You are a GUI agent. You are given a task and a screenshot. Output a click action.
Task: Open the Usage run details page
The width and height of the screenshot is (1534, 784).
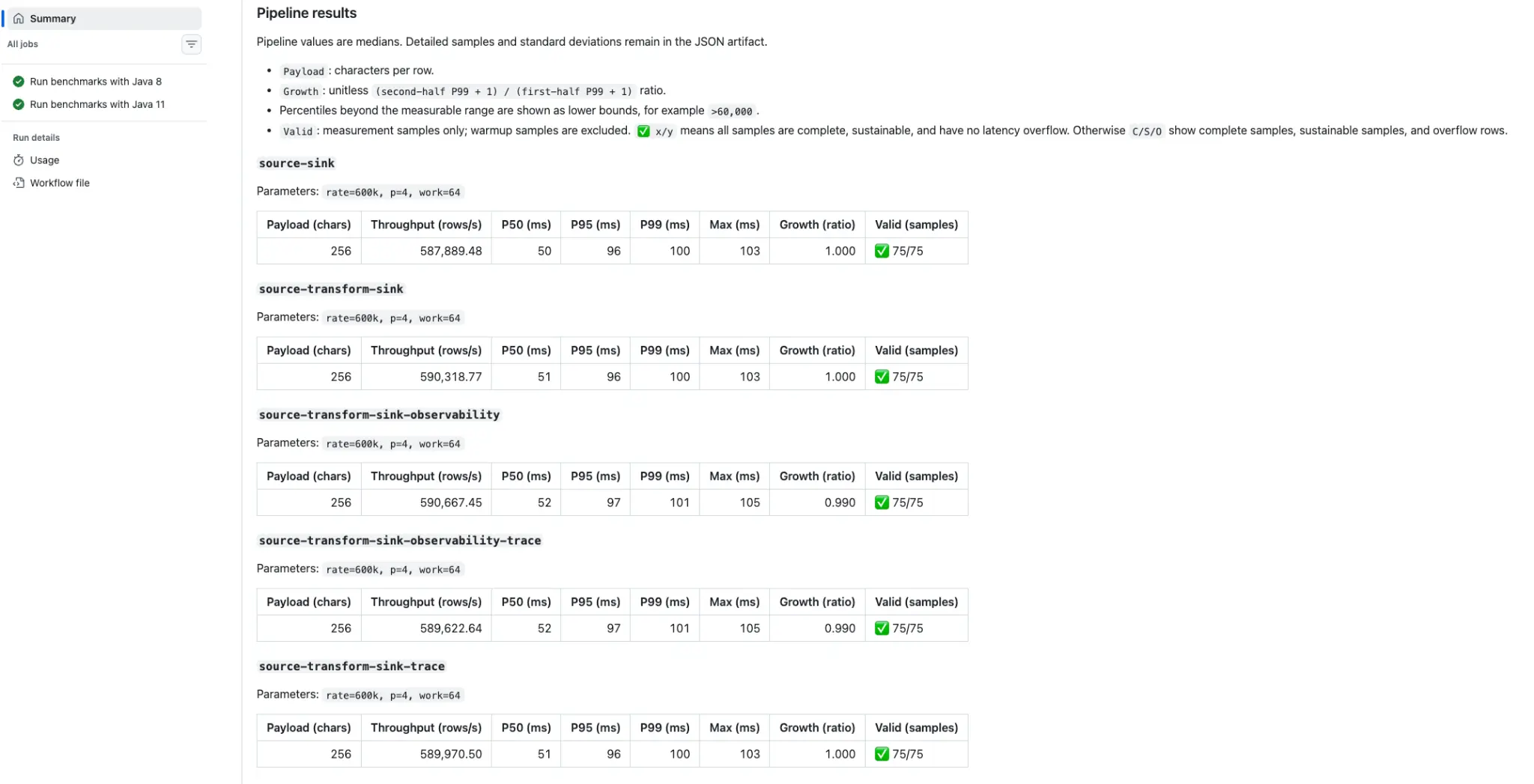point(44,160)
